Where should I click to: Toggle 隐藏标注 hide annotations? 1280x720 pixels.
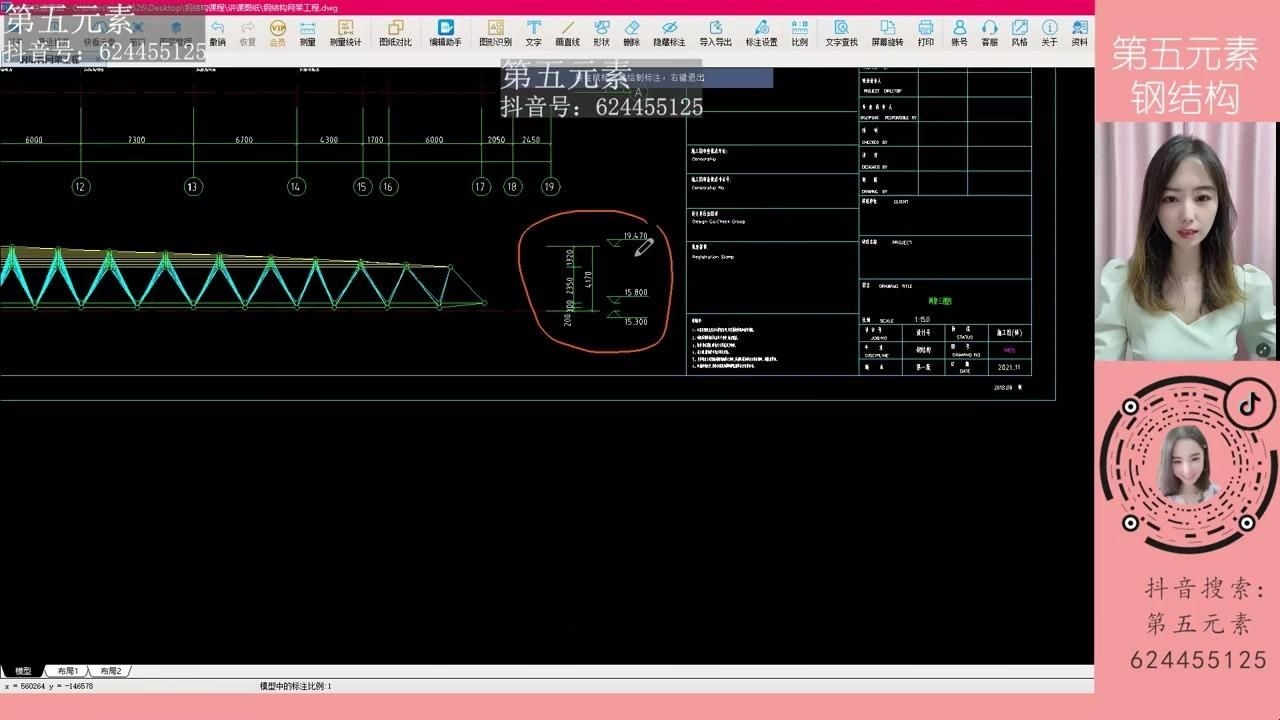pos(669,32)
